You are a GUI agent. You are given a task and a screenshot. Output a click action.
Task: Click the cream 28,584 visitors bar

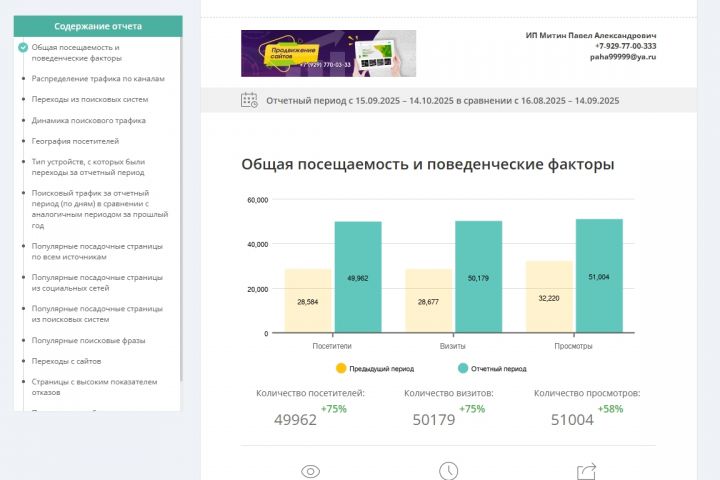[x=308, y=301]
